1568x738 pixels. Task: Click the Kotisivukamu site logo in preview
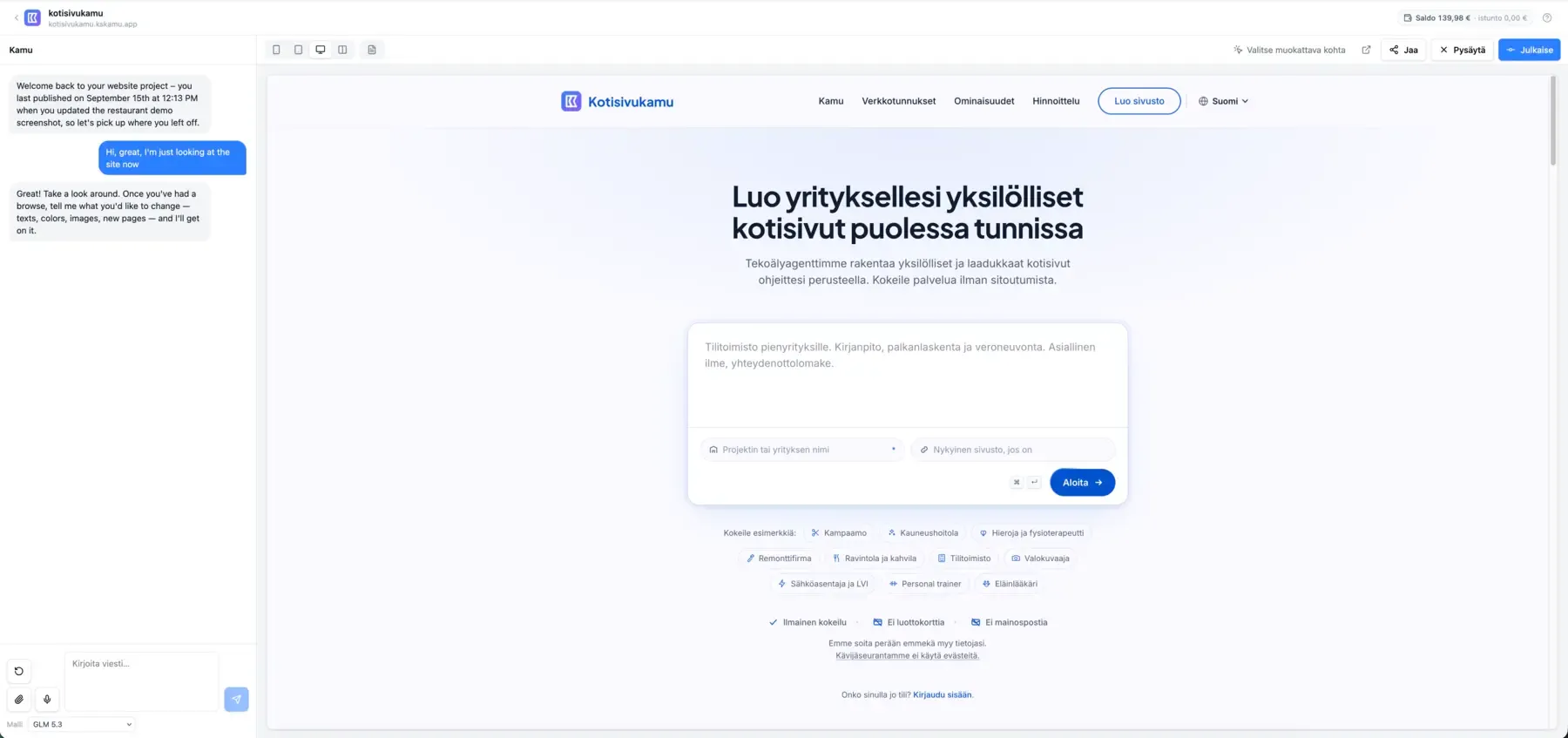pos(618,101)
